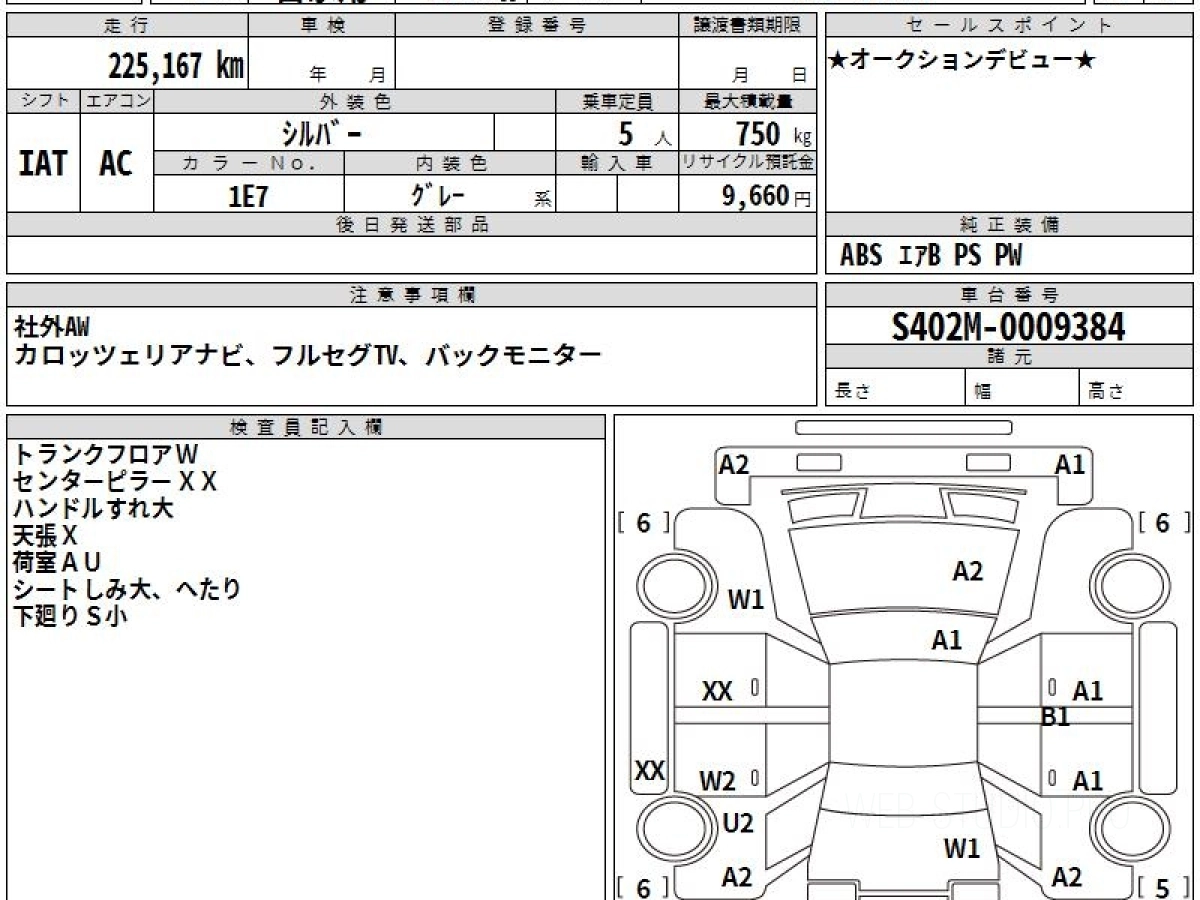Click the ★オークションデビュー★ sales point text
This screenshot has height=900, width=1200.
pos(962,61)
